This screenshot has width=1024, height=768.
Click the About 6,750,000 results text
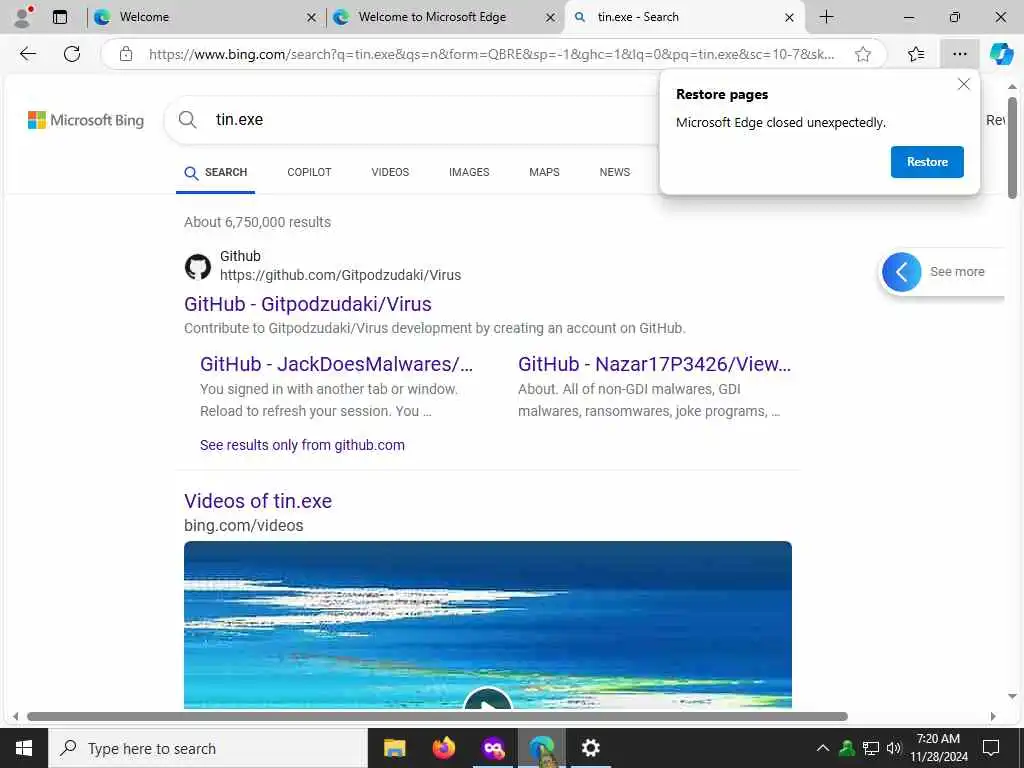[x=257, y=222]
